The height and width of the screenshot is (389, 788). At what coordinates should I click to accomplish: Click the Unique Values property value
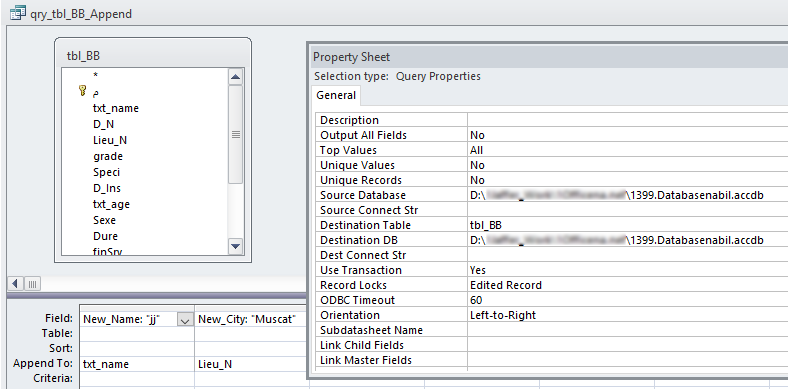coord(627,165)
